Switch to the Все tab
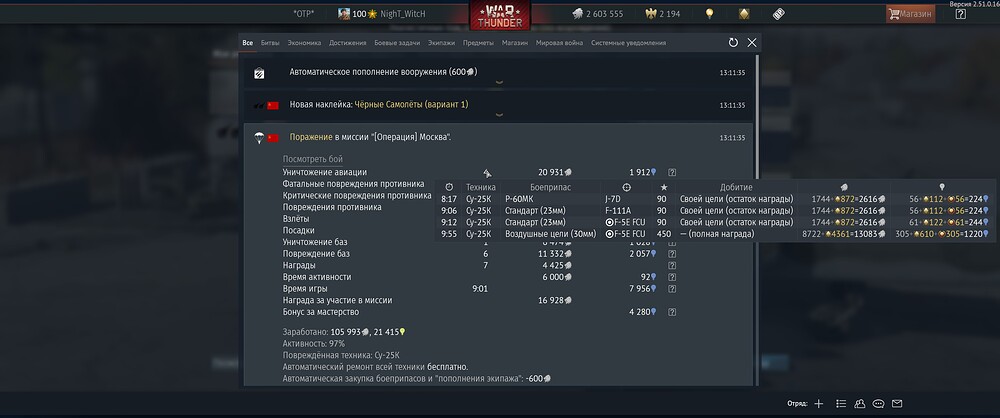The height and width of the screenshot is (418, 1000). point(247,43)
